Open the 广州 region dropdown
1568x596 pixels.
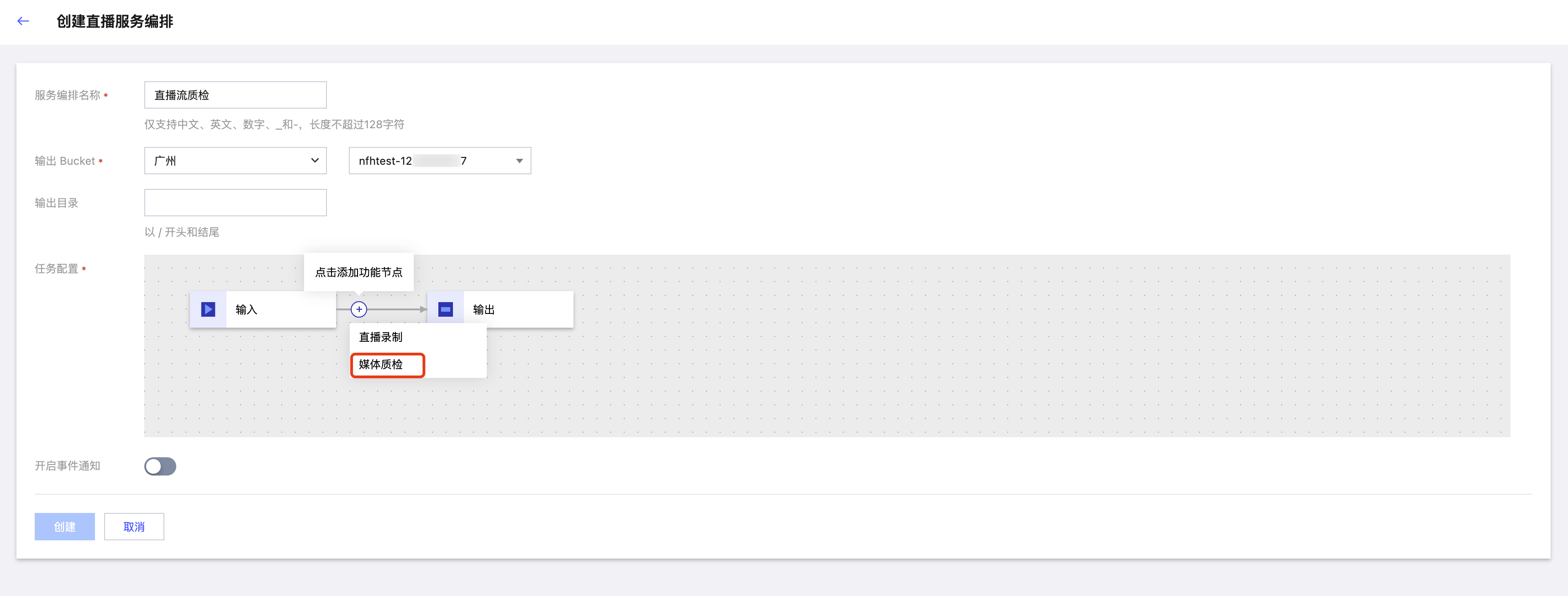click(x=236, y=161)
